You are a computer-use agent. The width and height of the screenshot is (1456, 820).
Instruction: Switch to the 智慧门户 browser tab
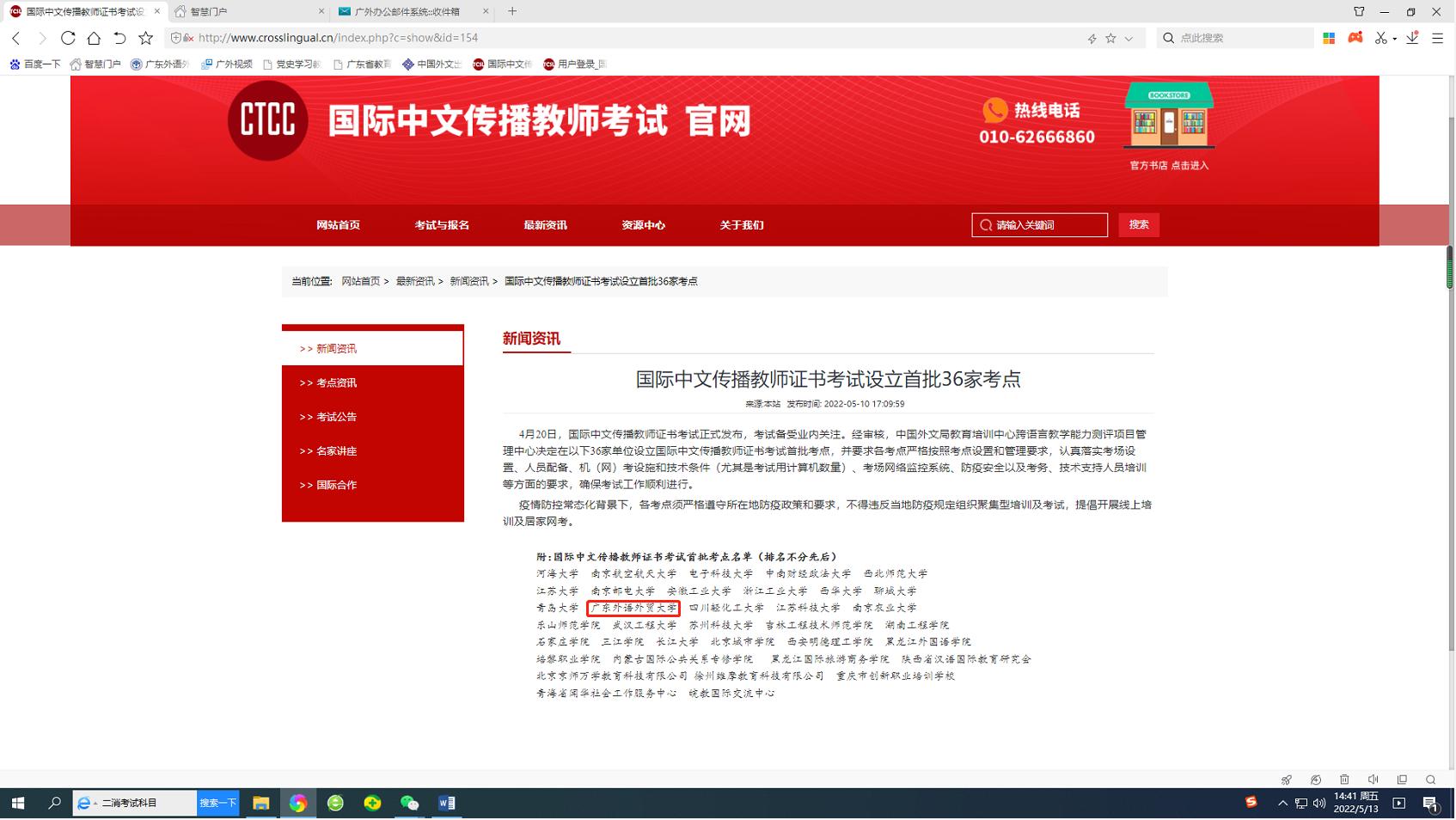(247, 11)
